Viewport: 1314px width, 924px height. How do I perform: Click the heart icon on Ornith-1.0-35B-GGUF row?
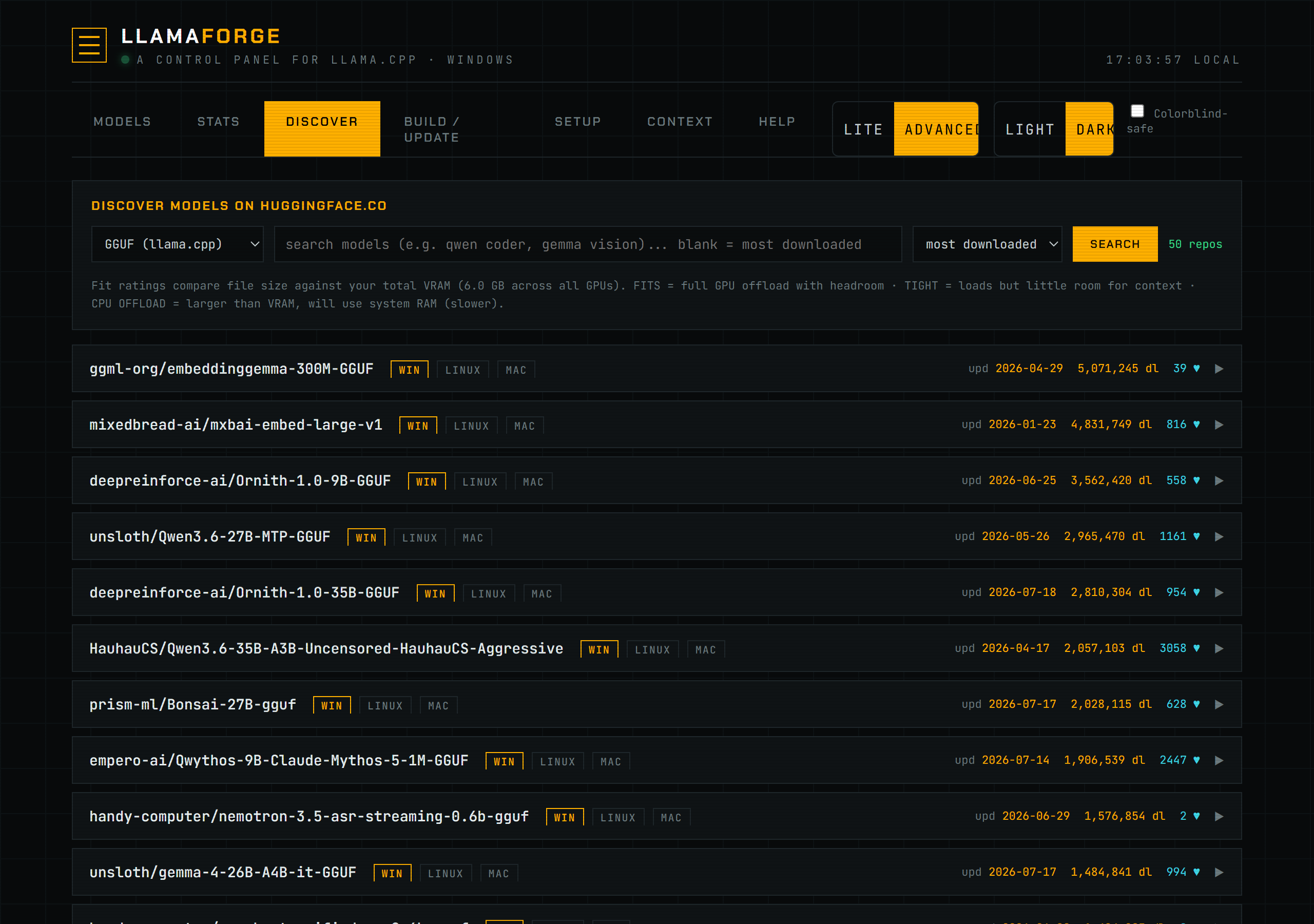tap(1196, 592)
